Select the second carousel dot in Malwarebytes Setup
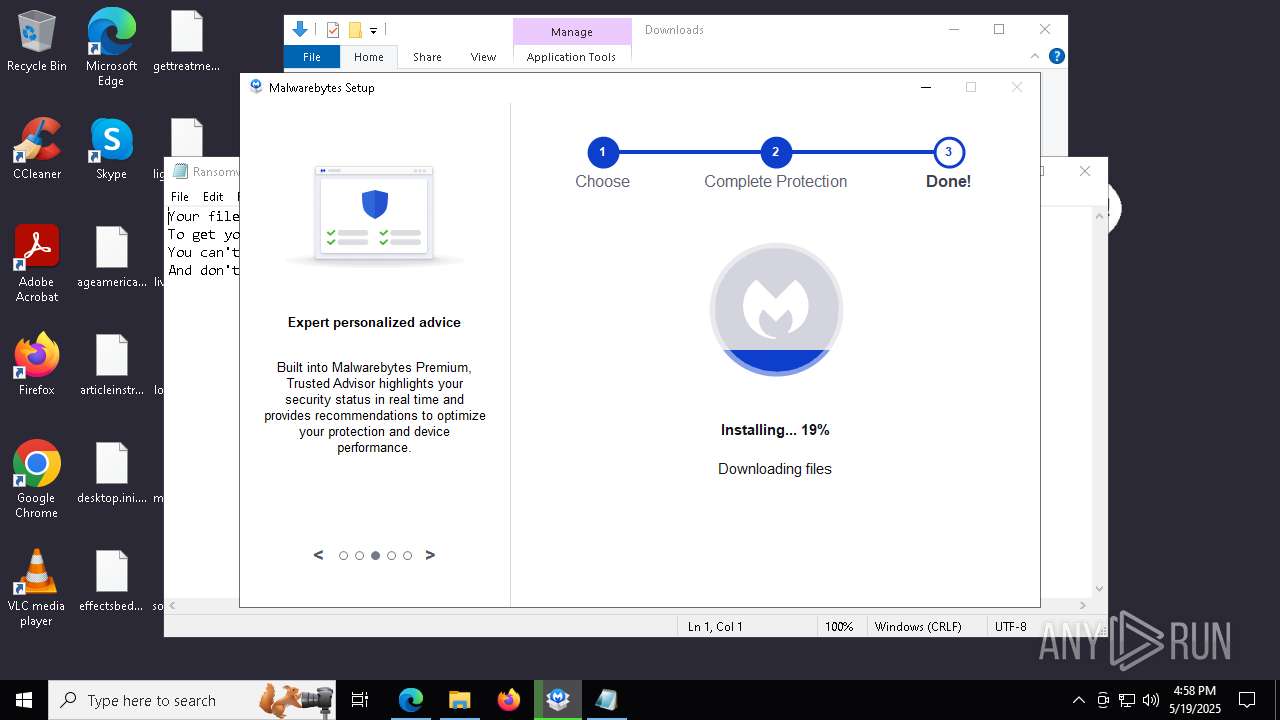This screenshot has height=720, width=1280. click(x=359, y=556)
